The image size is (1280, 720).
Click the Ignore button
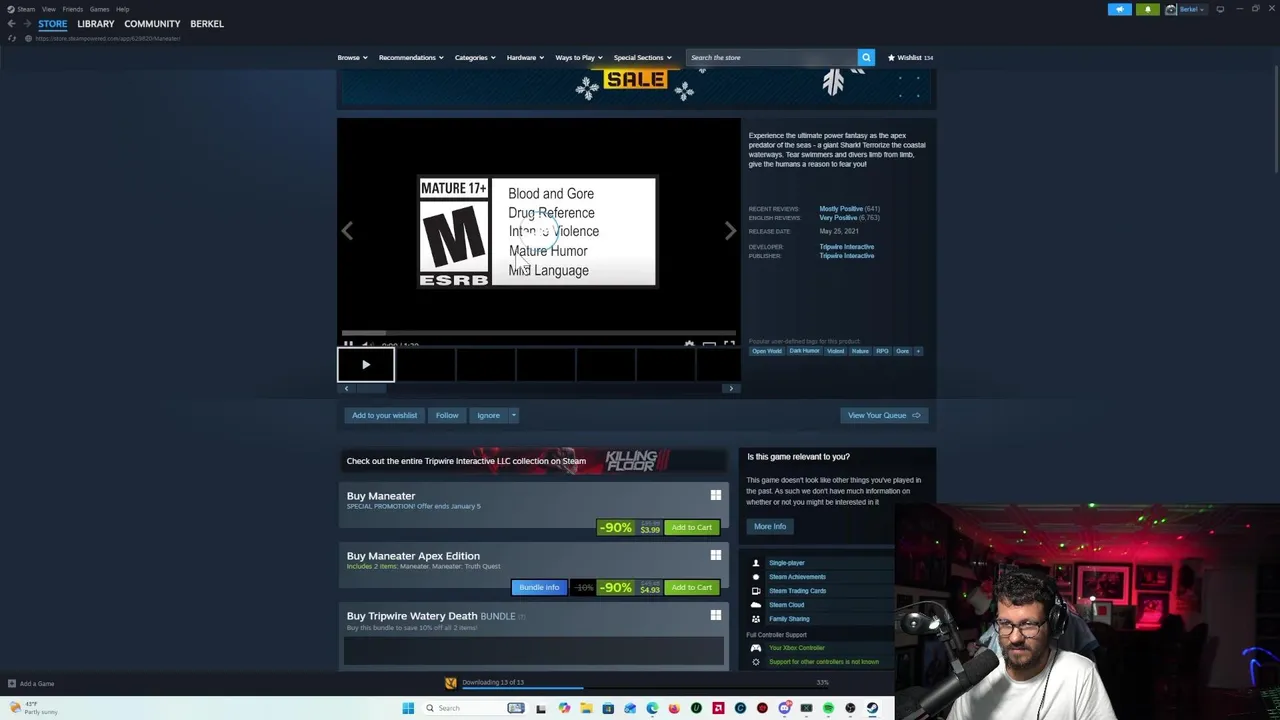click(488, 415)
